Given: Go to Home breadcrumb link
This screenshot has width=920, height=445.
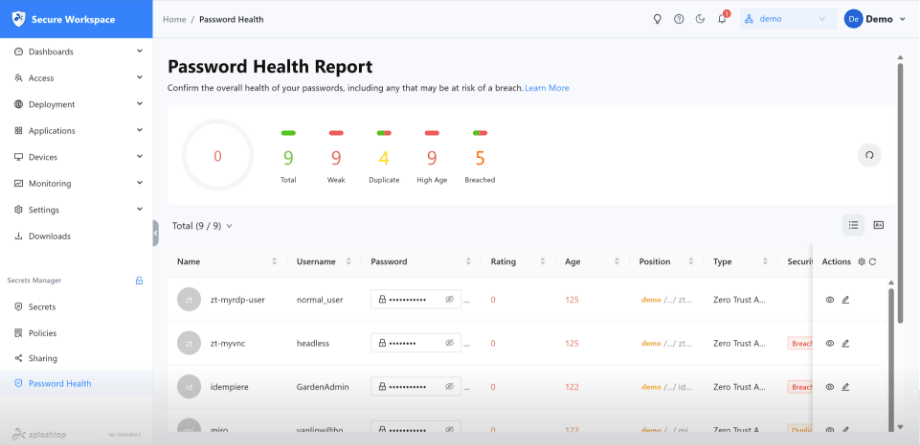Looking at the screenshot, I should 174,19.
